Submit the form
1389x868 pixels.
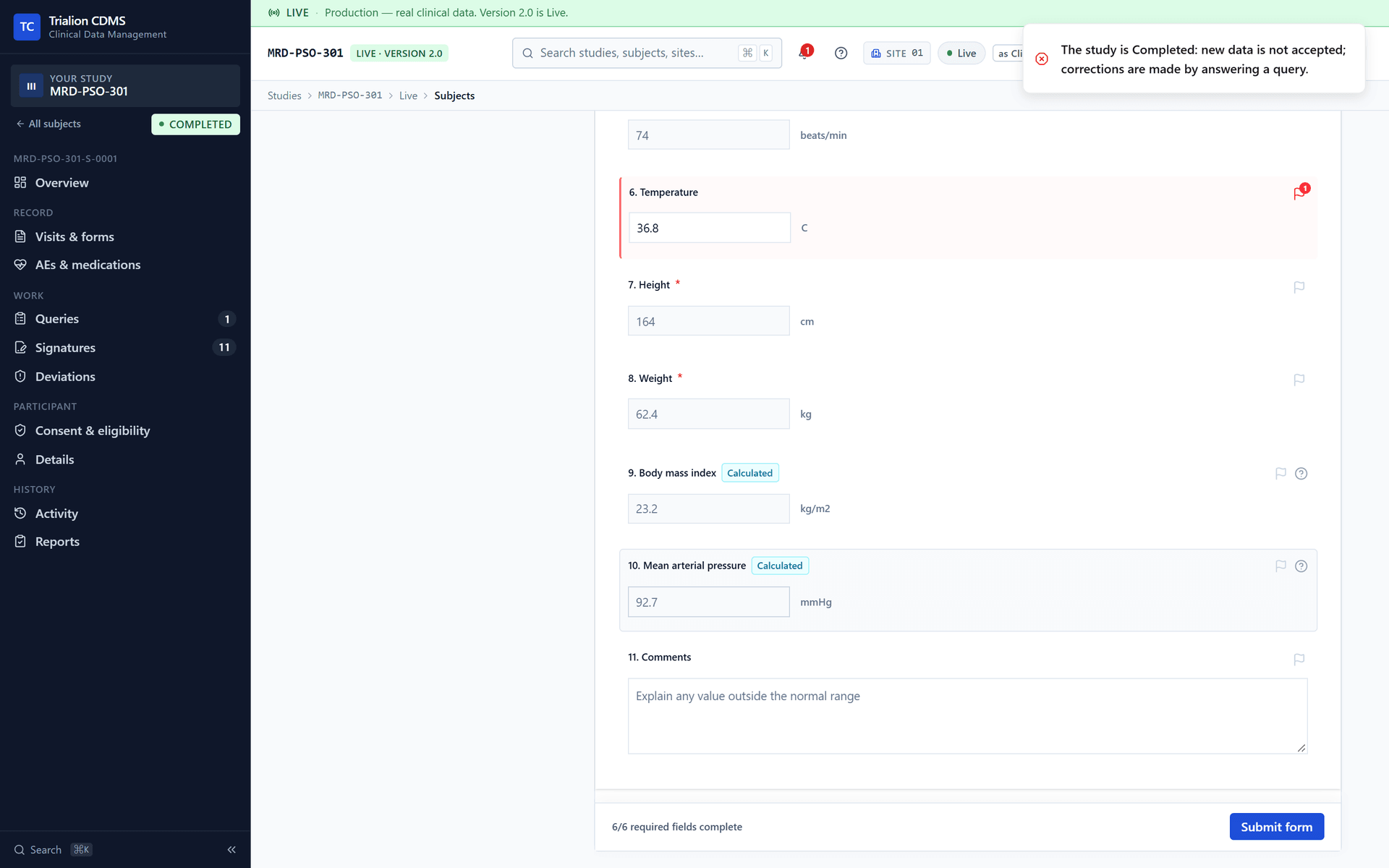click(1276, 827)
